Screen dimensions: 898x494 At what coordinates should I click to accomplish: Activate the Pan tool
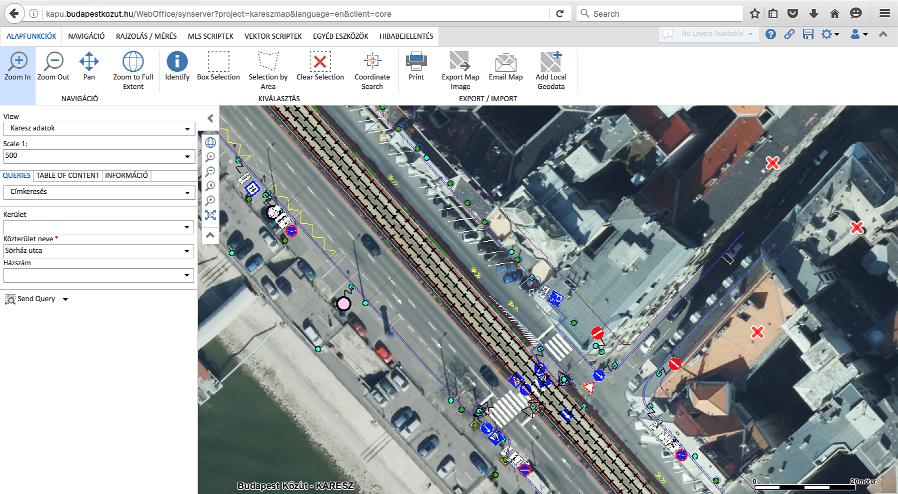(x=89, y=66)
